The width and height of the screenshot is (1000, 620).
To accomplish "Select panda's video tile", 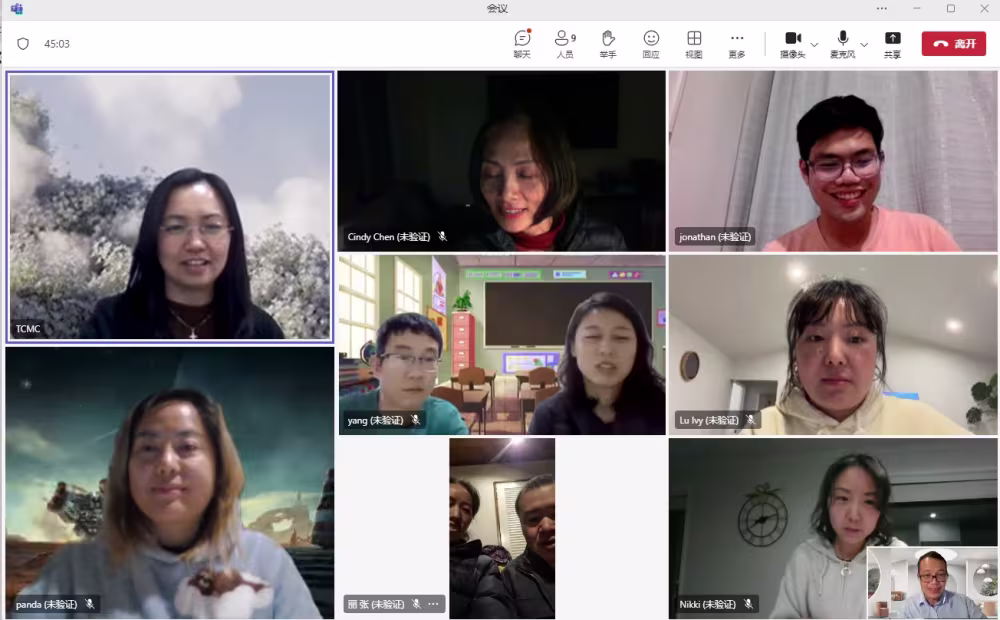I will [170, 482].
